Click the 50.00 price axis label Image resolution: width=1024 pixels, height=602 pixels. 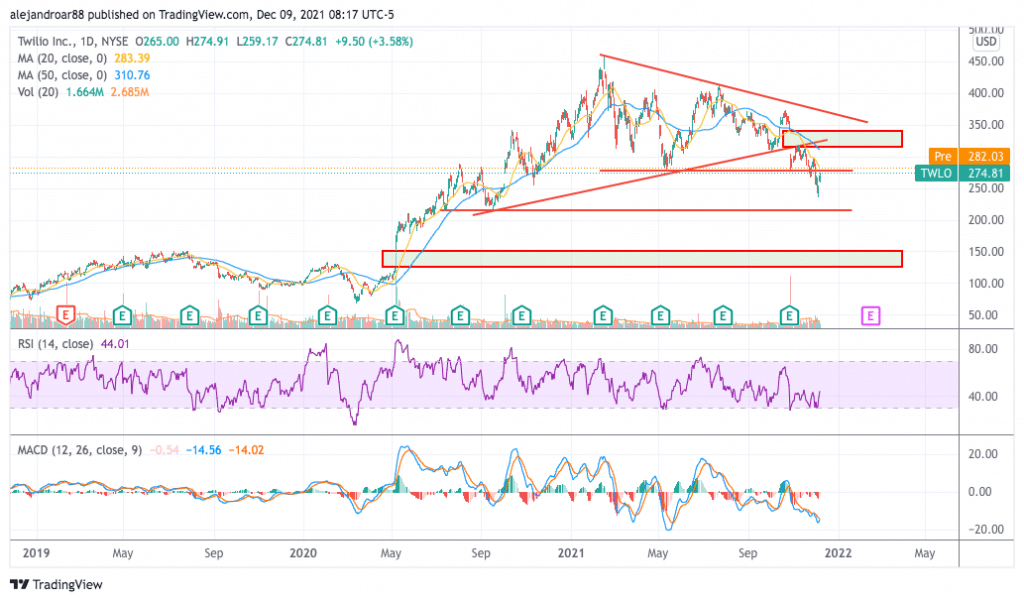coord(984,315)
